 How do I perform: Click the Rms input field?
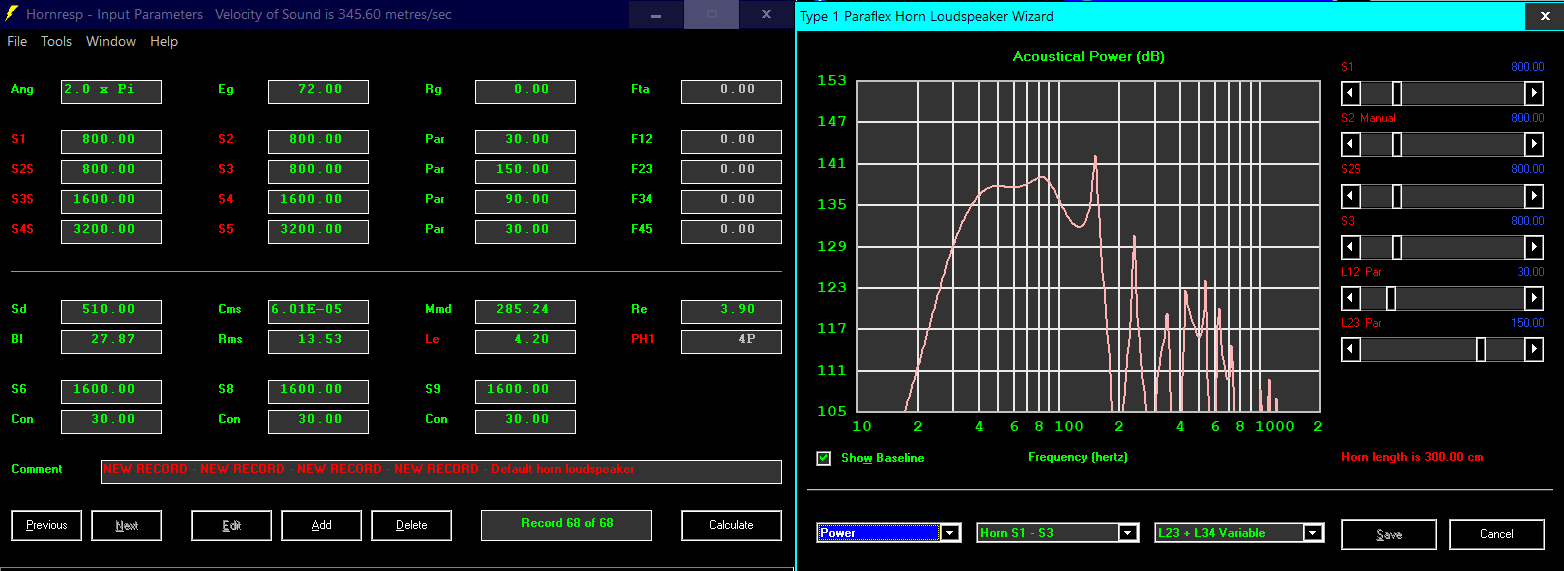pos(318,341)
